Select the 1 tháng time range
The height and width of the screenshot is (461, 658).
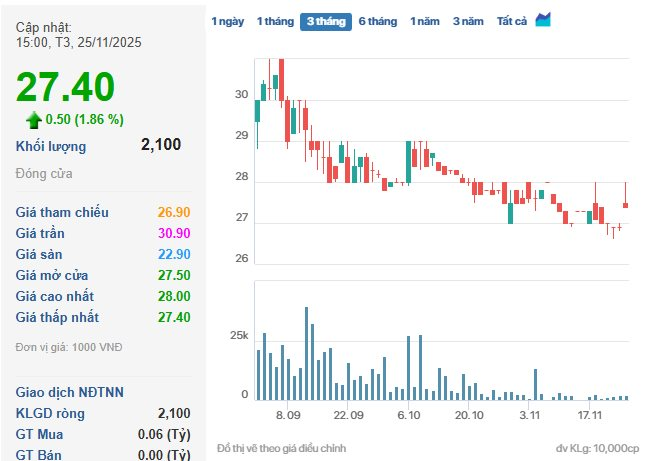click(274, 22)
